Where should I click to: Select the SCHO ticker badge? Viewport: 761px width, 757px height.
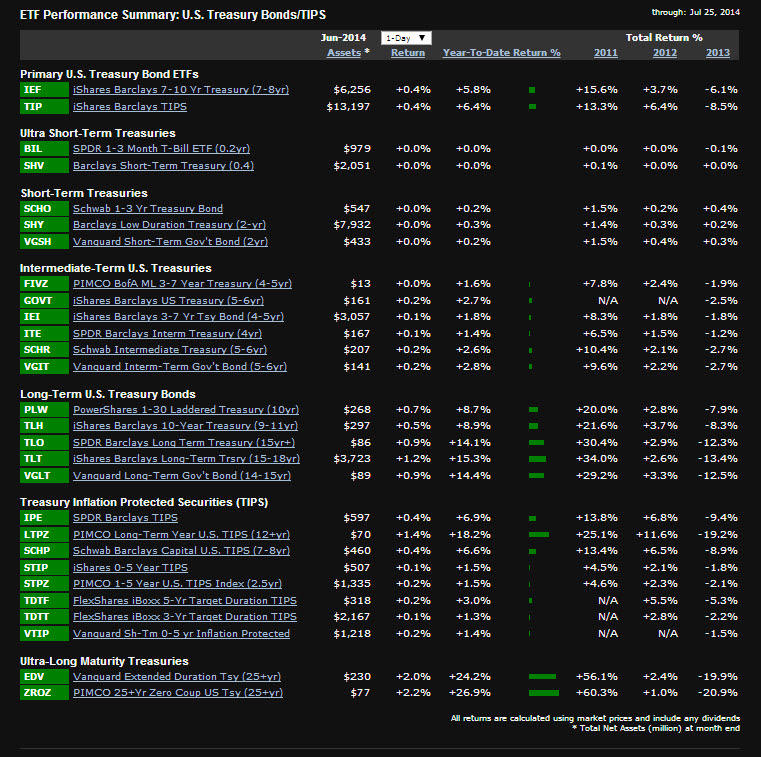[x=43, y=209]
